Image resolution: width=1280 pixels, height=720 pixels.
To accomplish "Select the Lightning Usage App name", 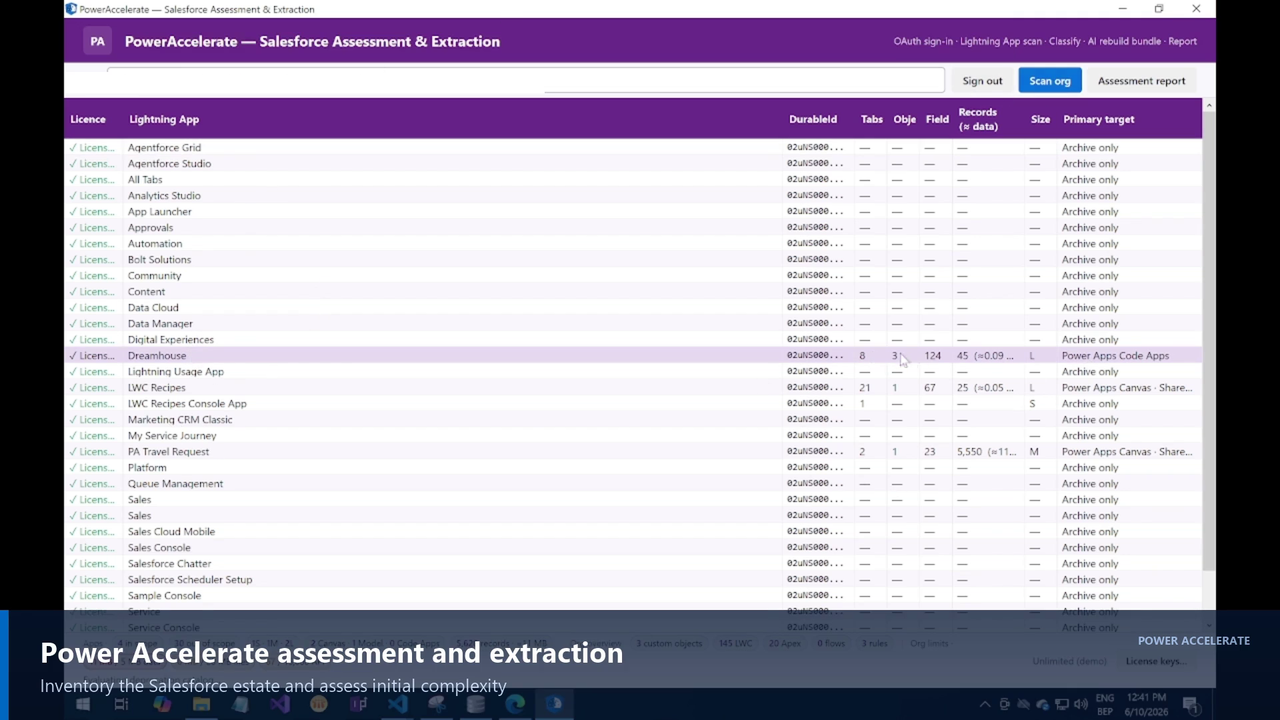I will point(176,372).
